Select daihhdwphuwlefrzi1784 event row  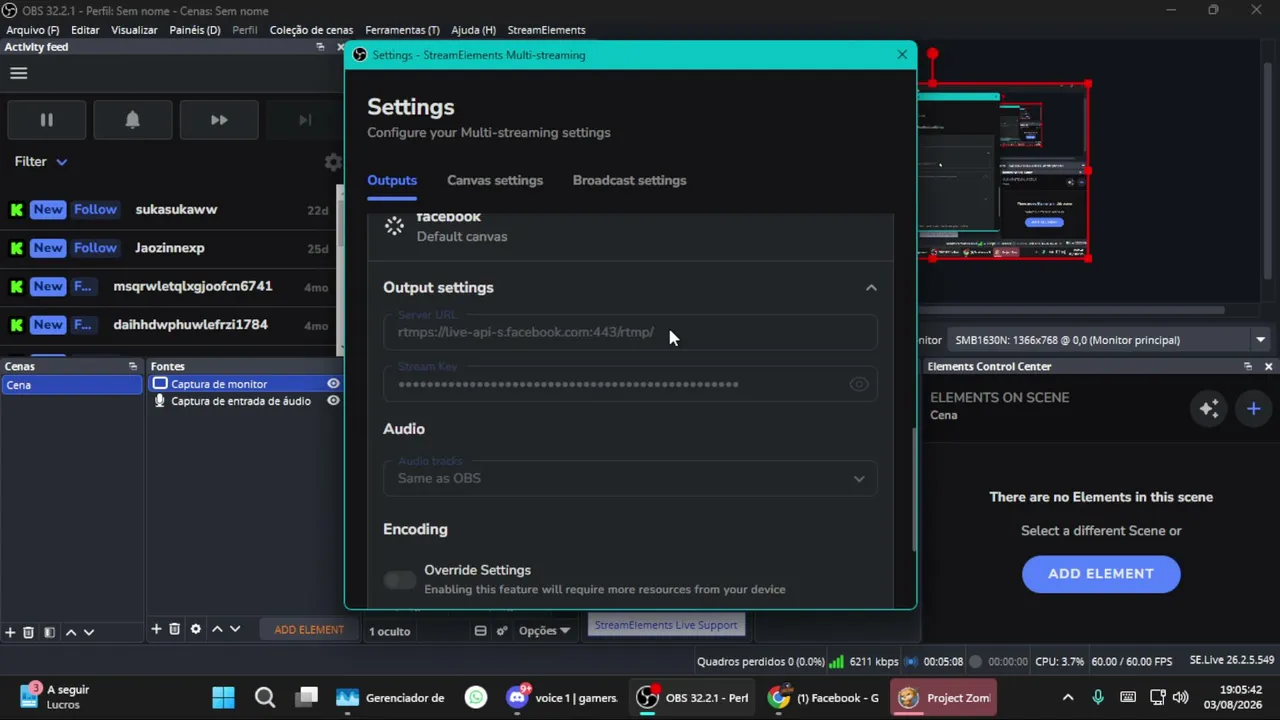click(170, 324)
